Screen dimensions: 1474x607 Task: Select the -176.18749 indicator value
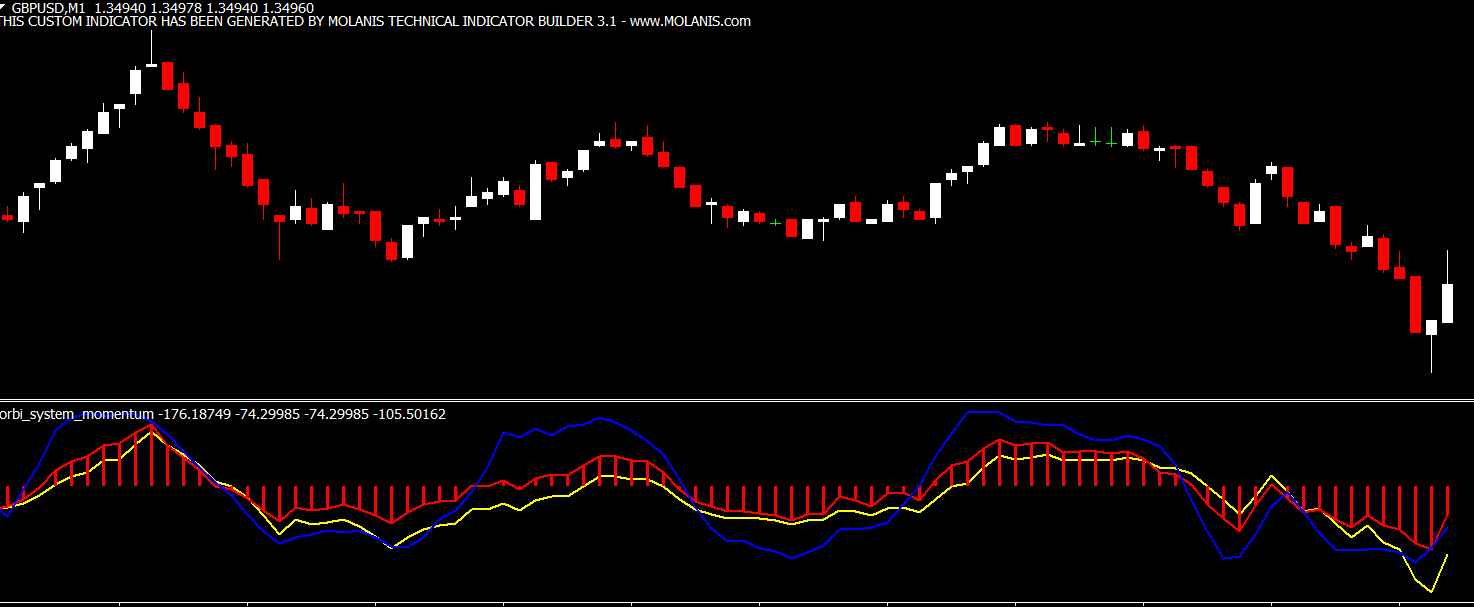coord(194,414)
